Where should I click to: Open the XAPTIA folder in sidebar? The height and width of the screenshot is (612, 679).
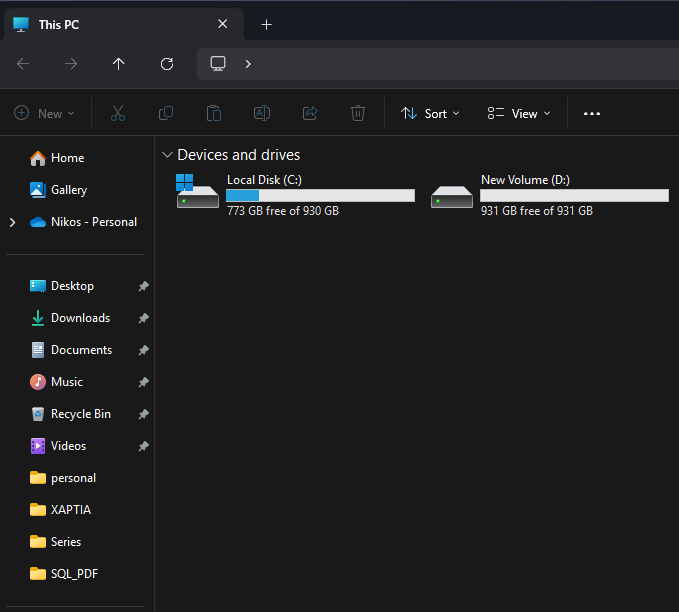(x=60, y=510)
